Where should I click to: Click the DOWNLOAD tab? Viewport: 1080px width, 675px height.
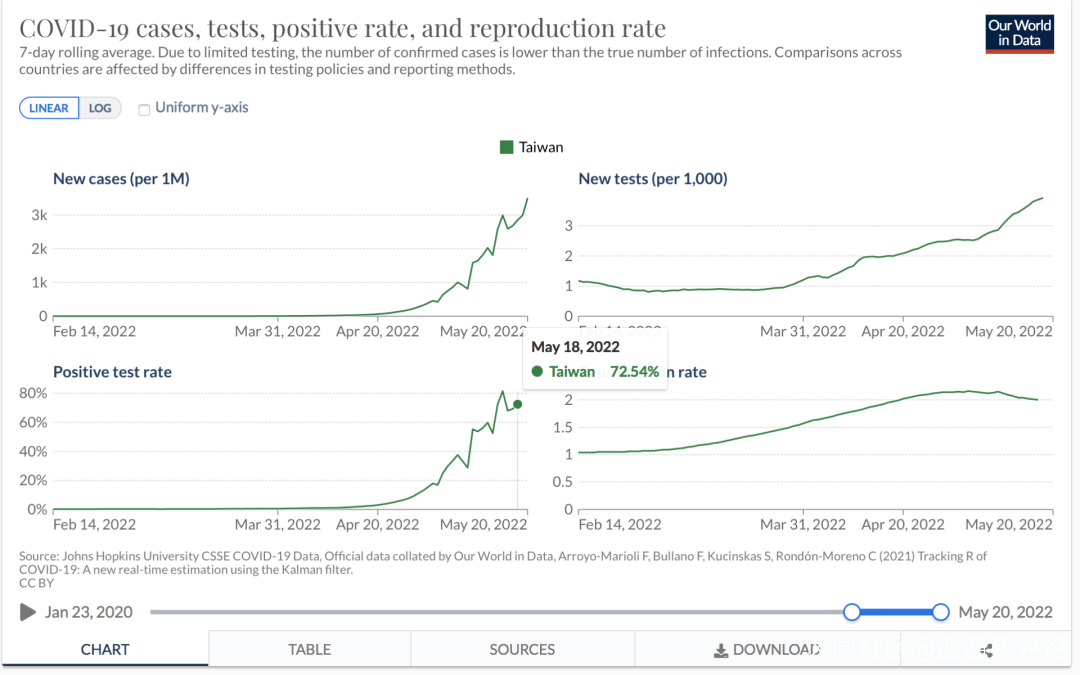click(767, 649)
